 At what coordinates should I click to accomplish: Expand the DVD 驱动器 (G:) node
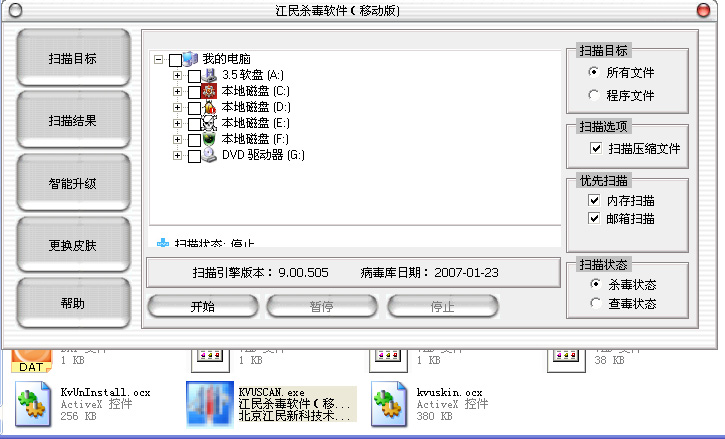(x=177, y=155)
